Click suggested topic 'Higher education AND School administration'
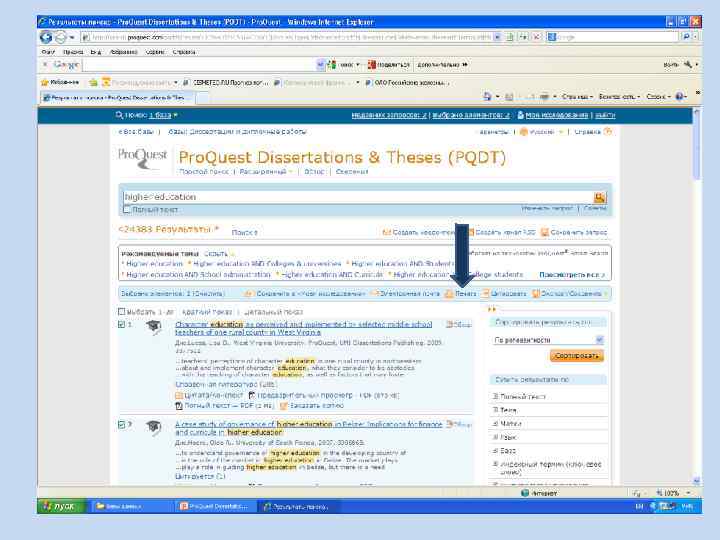 point(198,275)
